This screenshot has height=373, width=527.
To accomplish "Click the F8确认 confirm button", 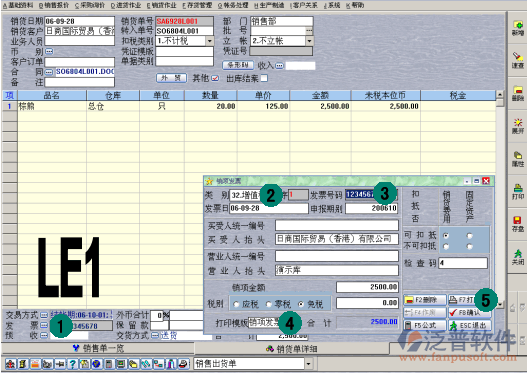I will coord(470,313).
